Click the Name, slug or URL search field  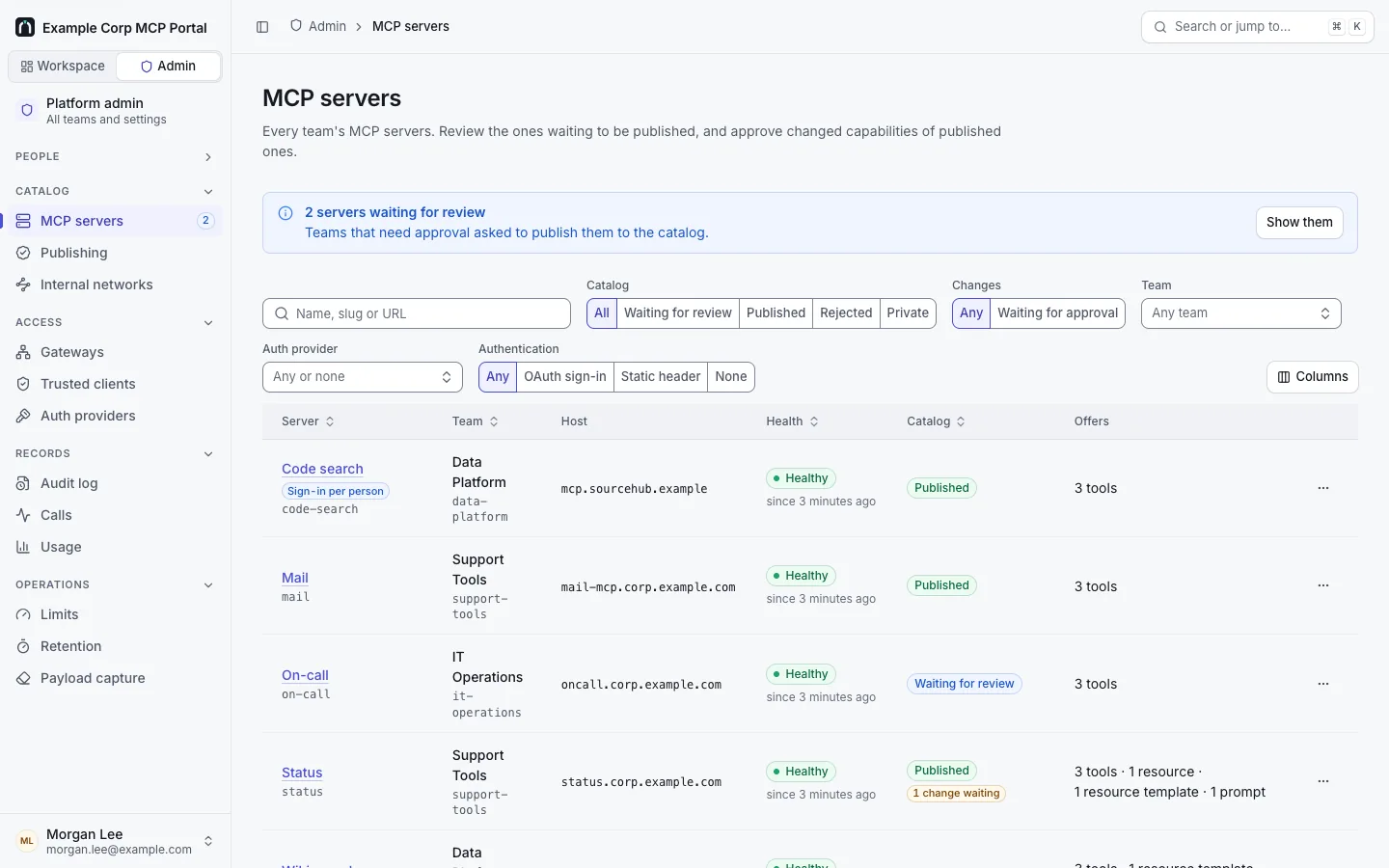[417, 313]
